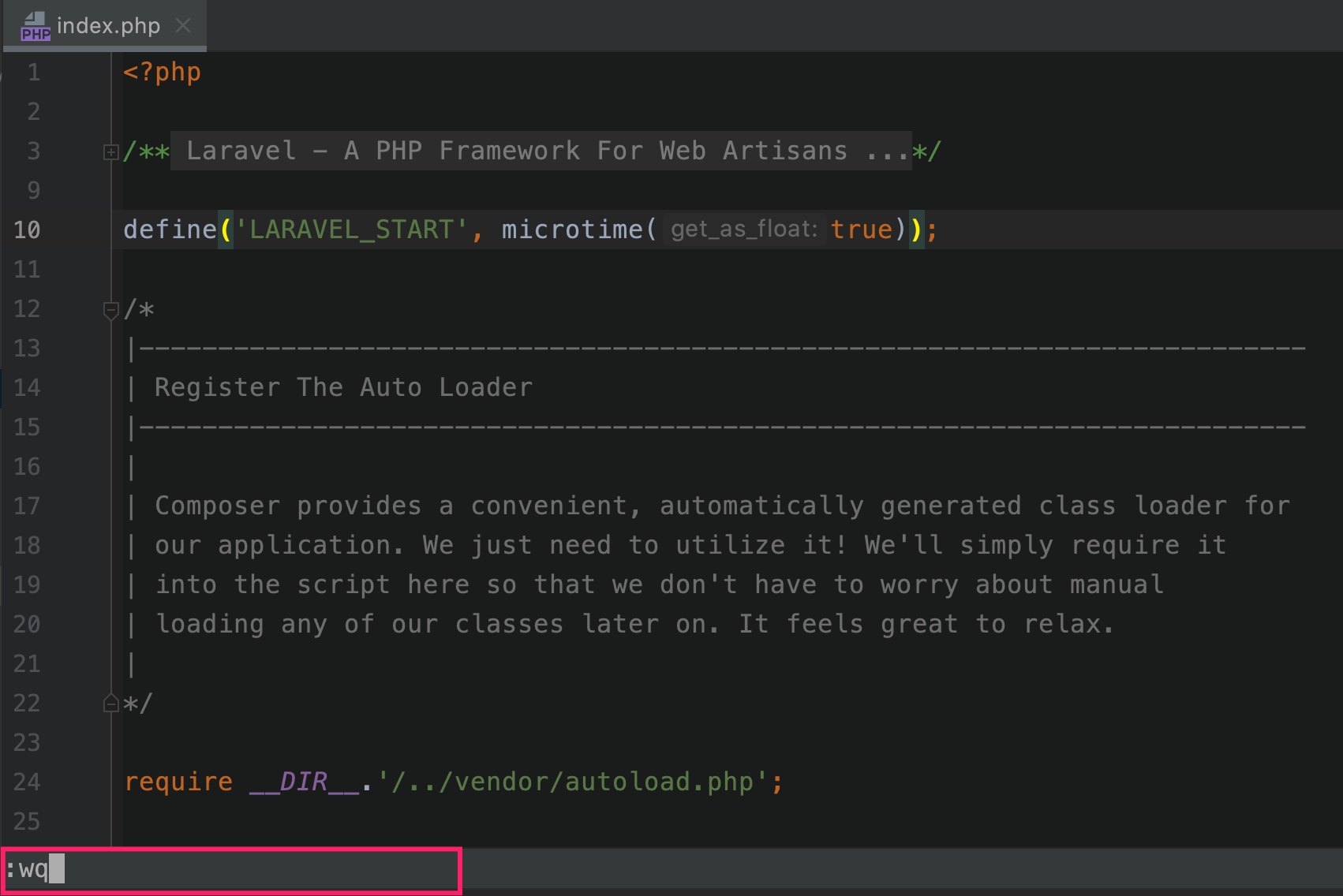Click line number 17 in the gutter
Screen dimensions: 1343x896
pyautogui.click(x=27, y=506)
